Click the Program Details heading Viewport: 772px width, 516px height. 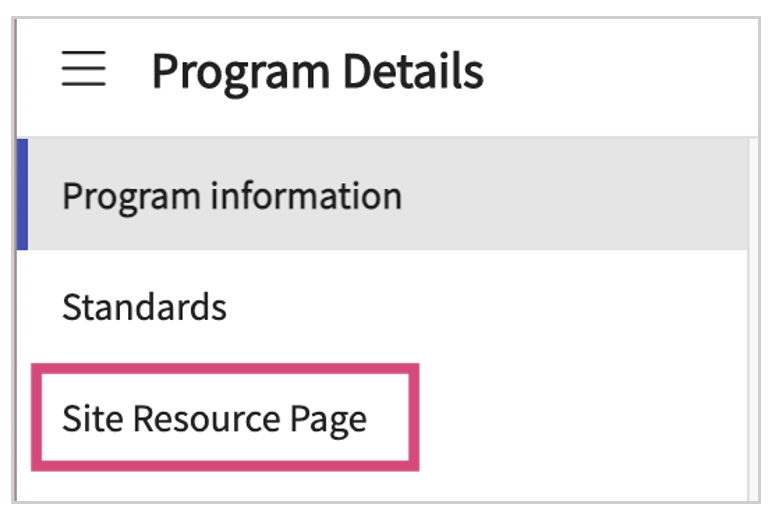coord(317,72)
